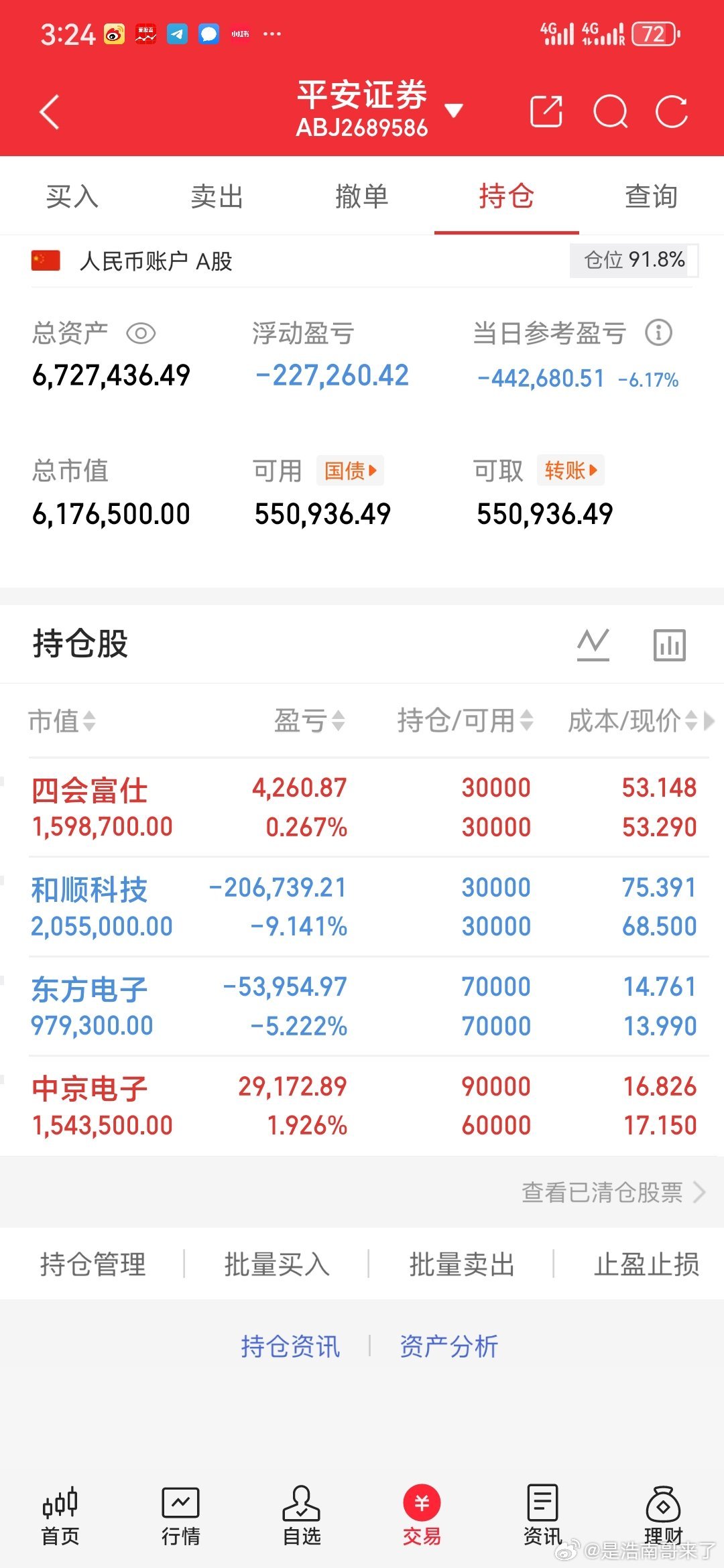Screen dimensions: 724x1568
Task: Tap 中京电子 profit value 29,172.89
Action: tap(293, 1086)
